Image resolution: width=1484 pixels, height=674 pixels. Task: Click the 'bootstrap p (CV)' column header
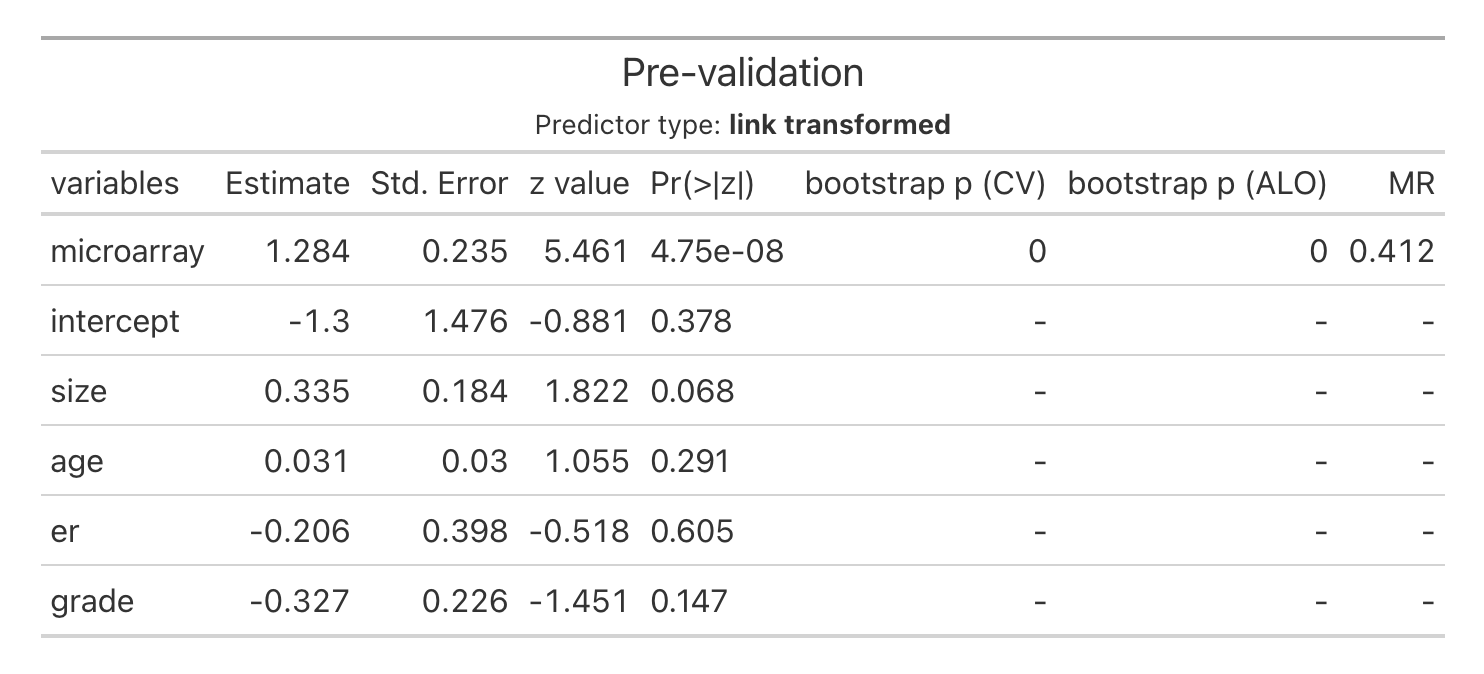coord(925,183)
